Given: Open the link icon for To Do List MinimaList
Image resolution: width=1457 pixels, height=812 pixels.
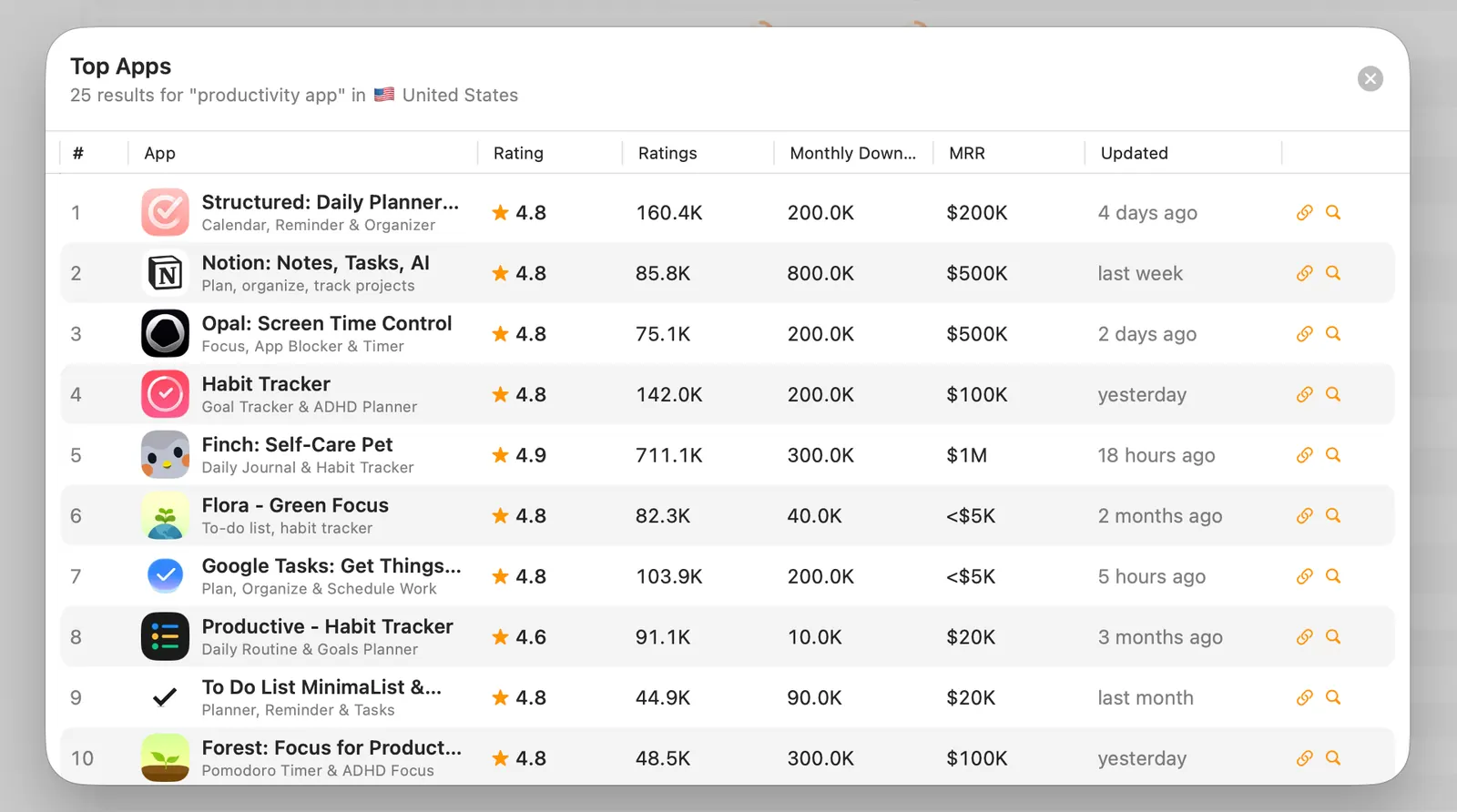Looking at the screenshot, I should pos(1304,697).
